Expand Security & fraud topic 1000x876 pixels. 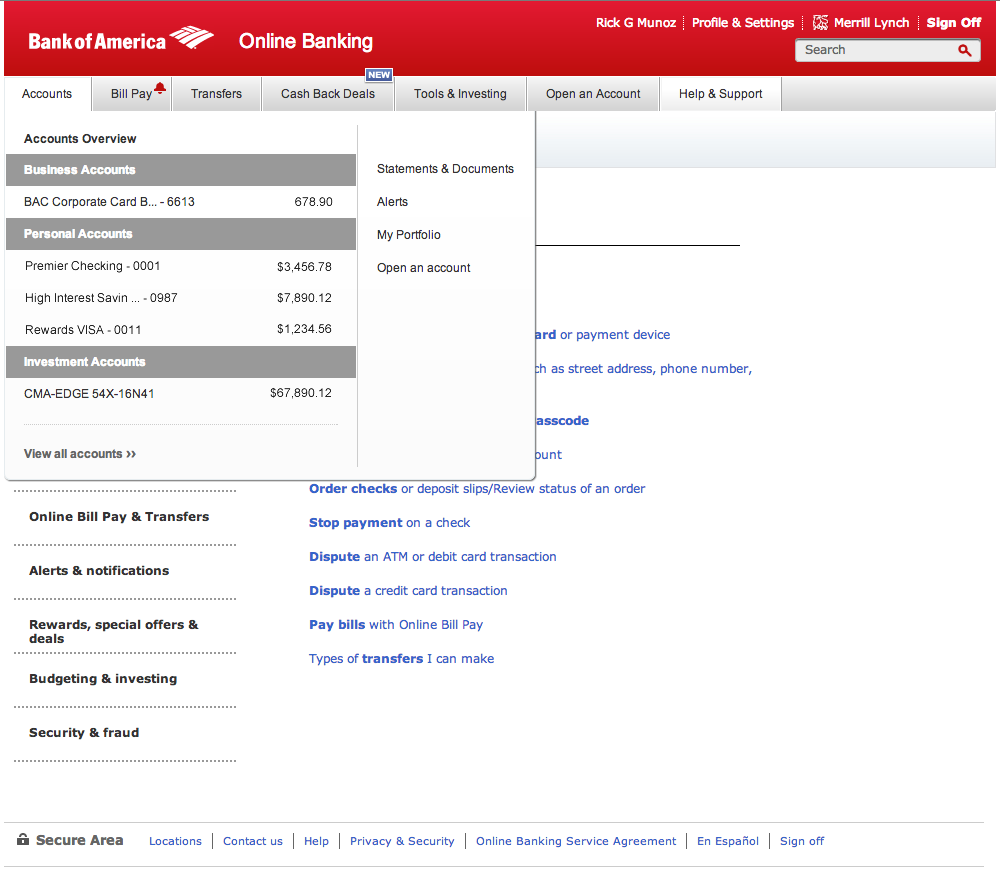click(84, 733)
